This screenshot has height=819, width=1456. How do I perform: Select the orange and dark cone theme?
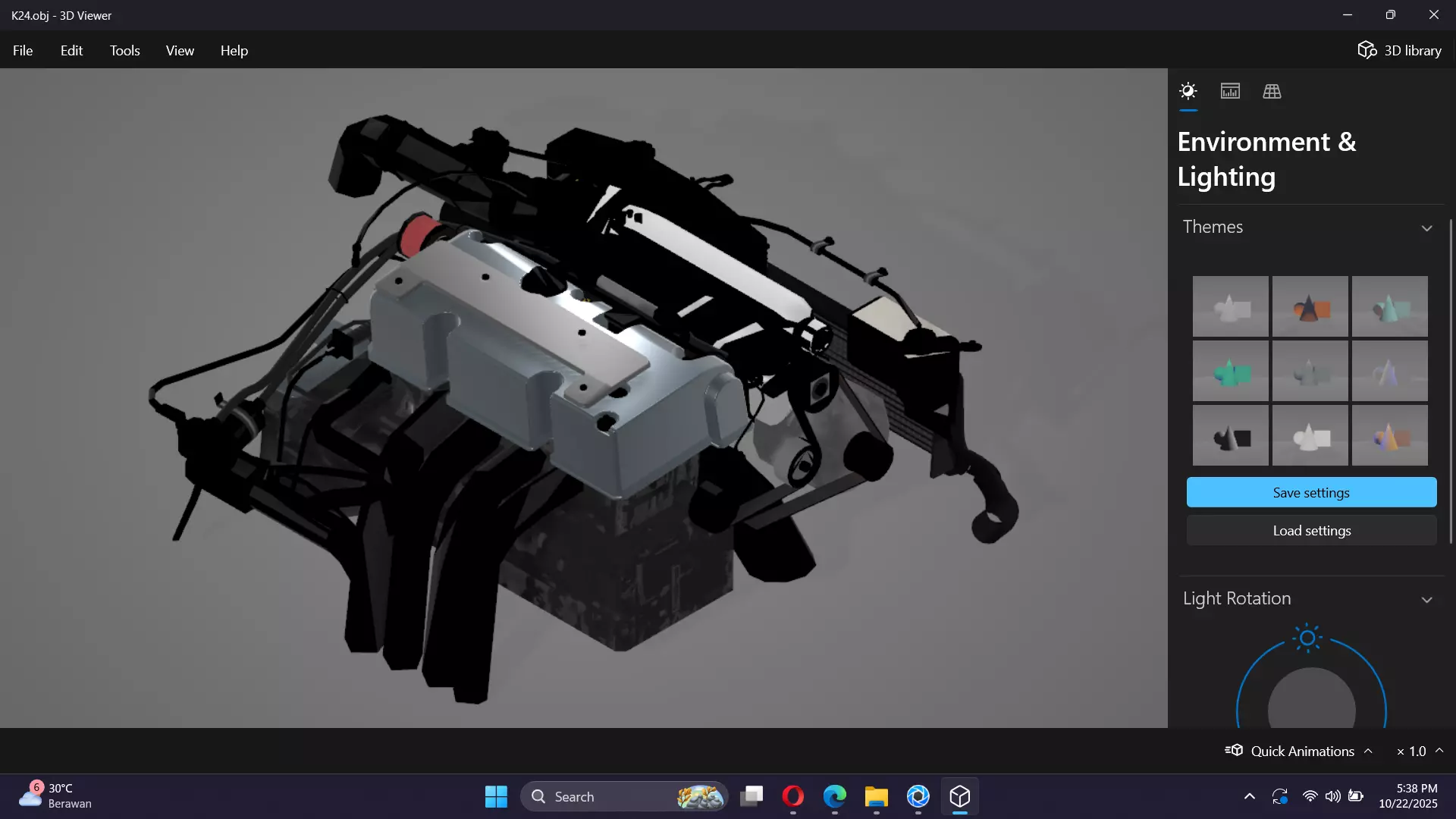[1310, 306]
